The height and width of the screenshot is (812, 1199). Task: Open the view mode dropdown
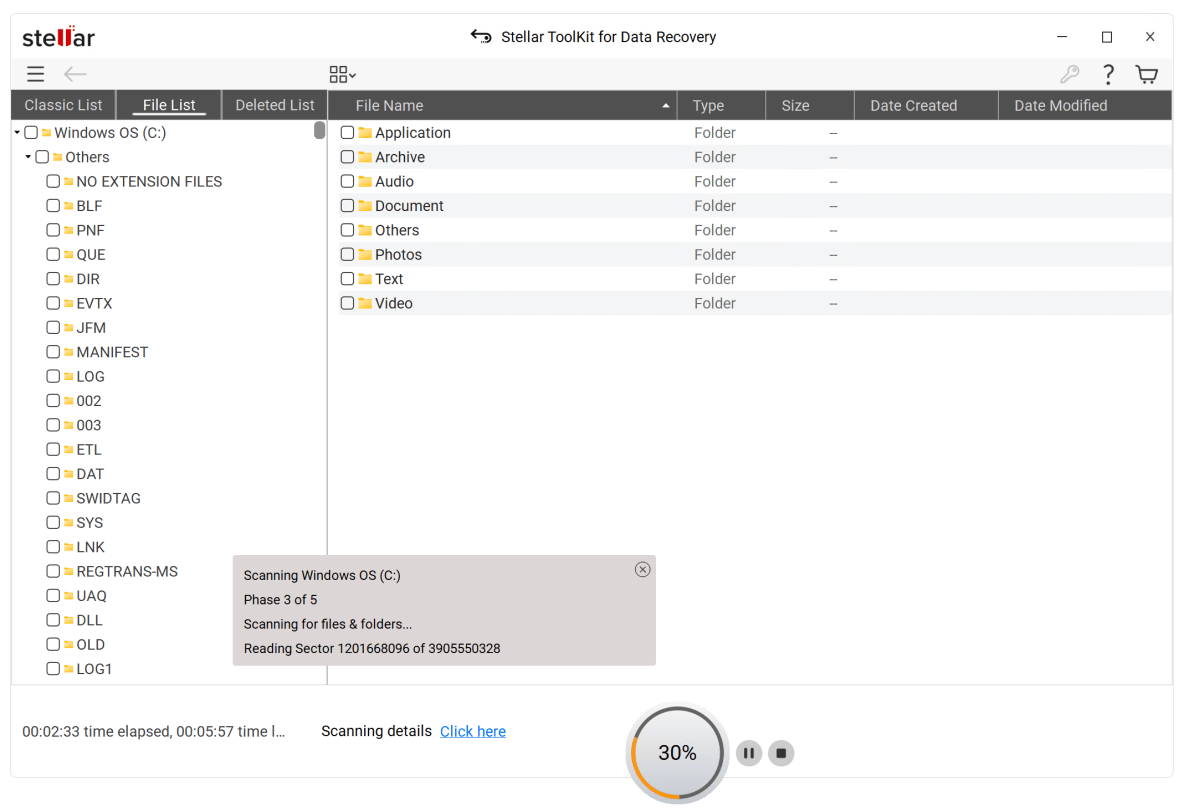[342, 74]
